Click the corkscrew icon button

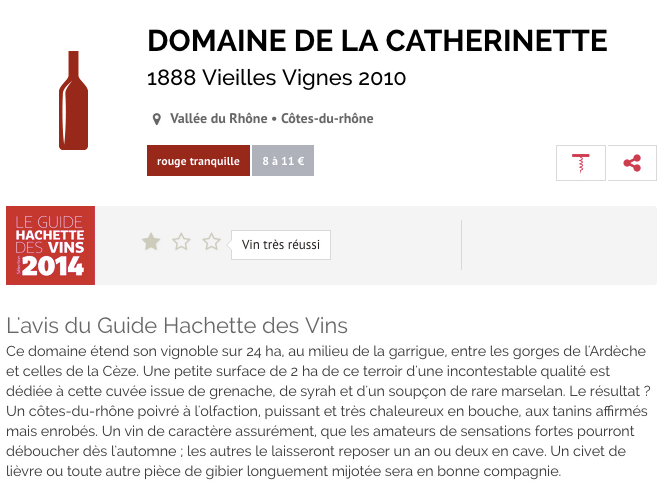coord(581,163)
